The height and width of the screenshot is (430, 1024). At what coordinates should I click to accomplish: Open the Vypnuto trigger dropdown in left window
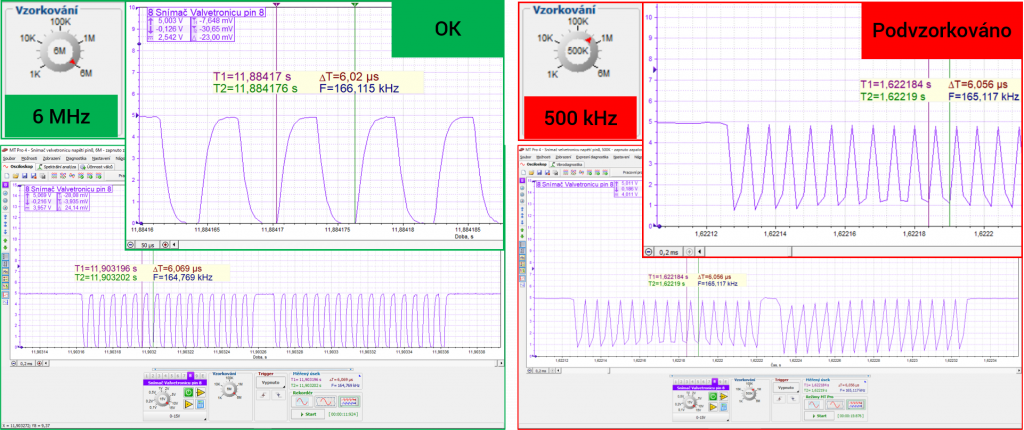(270, 383)
